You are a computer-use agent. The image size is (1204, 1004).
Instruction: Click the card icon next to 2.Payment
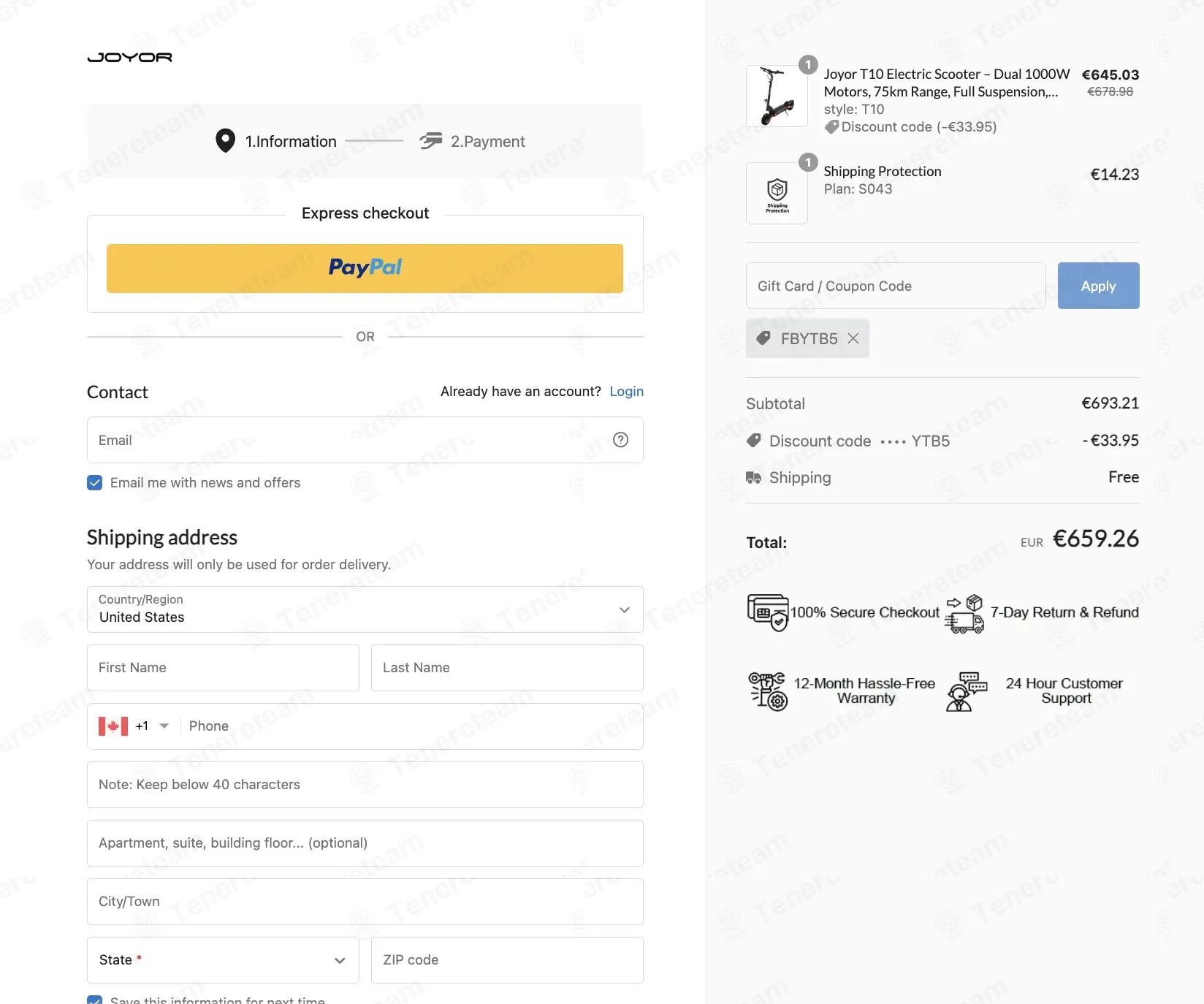431,140
